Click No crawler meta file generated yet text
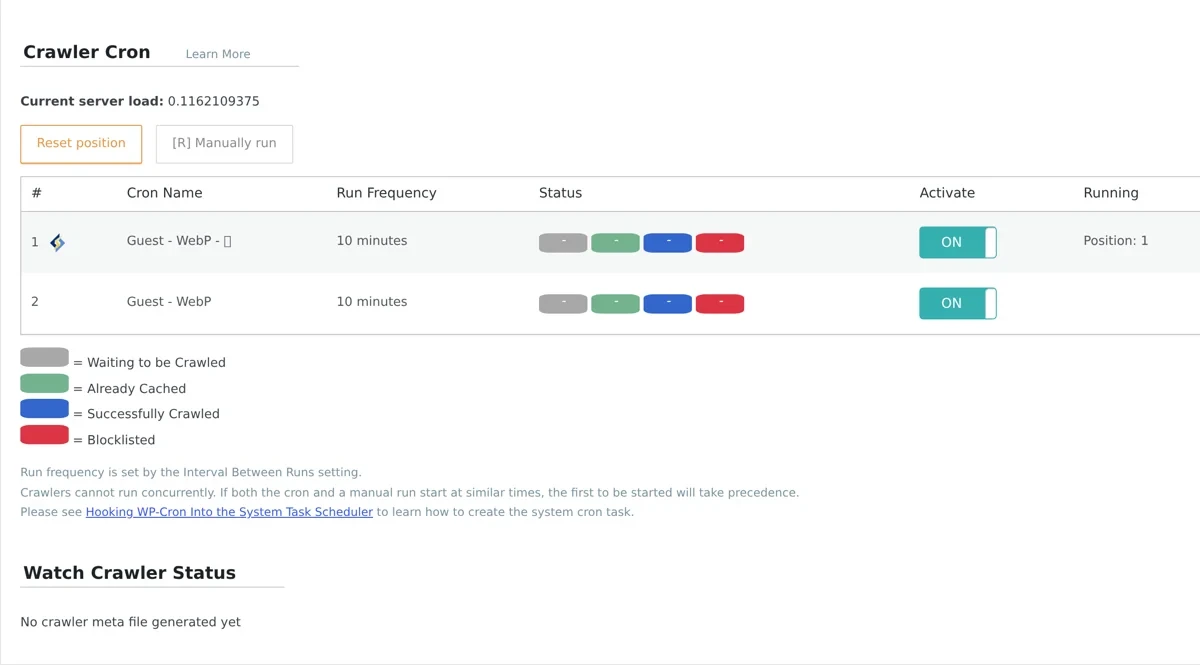Viewport: 1200px width, 665px height. (131, 622)
